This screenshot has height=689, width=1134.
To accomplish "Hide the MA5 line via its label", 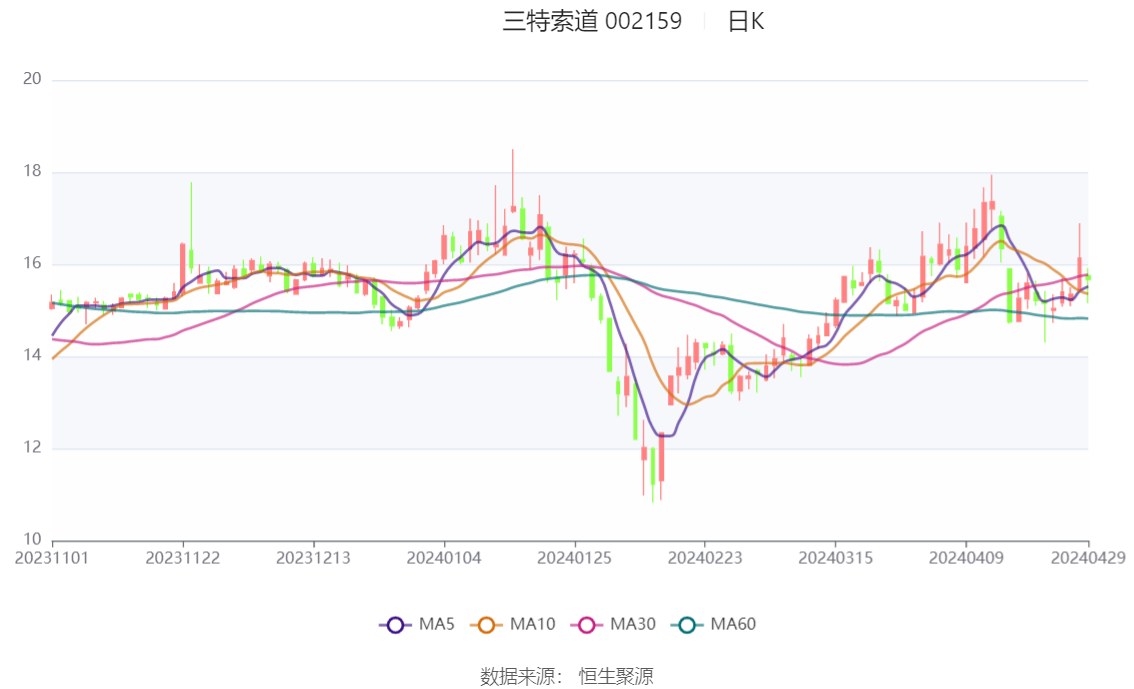I will (437, 624).
